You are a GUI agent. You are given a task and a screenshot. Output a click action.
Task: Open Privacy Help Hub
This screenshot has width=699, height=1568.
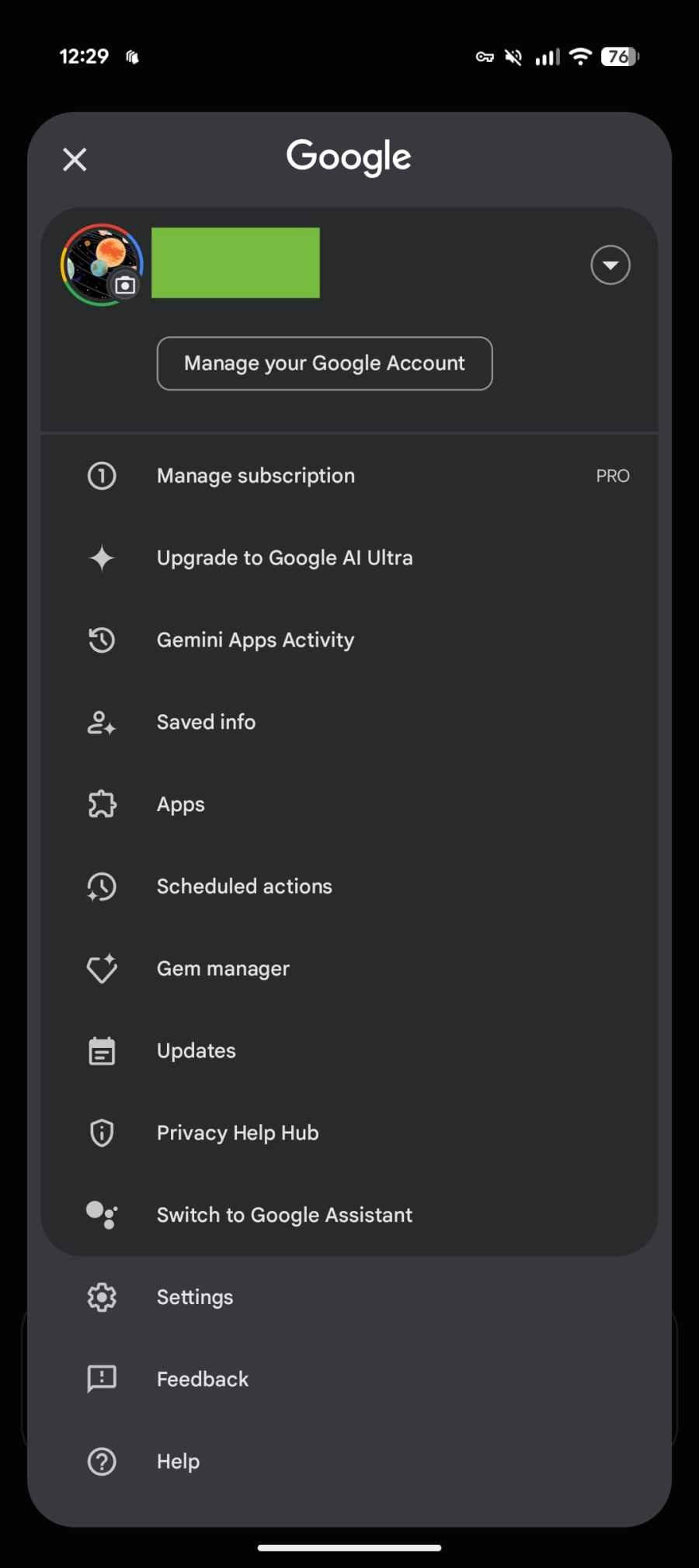point(349,1133)
